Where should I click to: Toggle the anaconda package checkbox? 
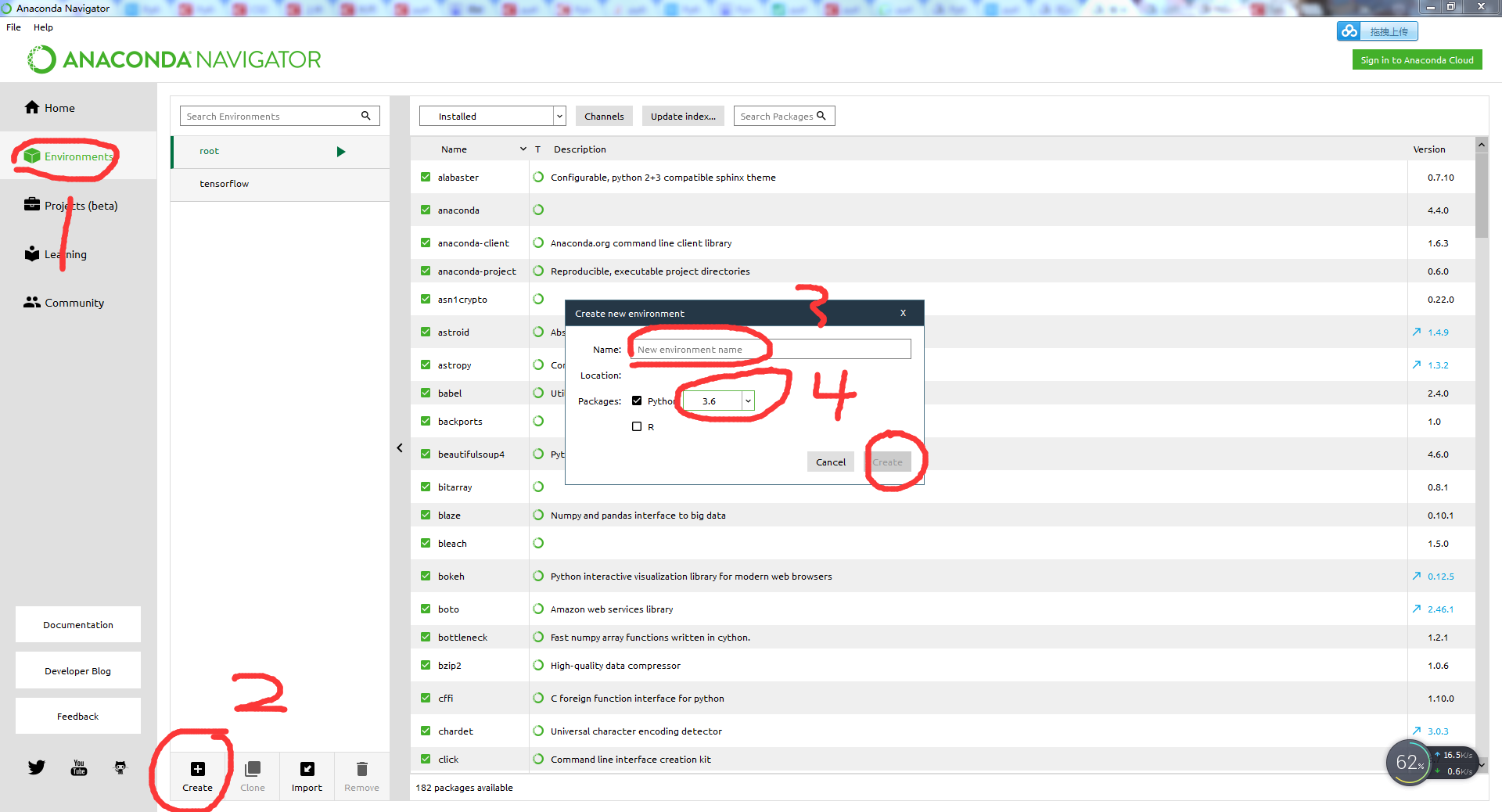[x=426, y=210]
